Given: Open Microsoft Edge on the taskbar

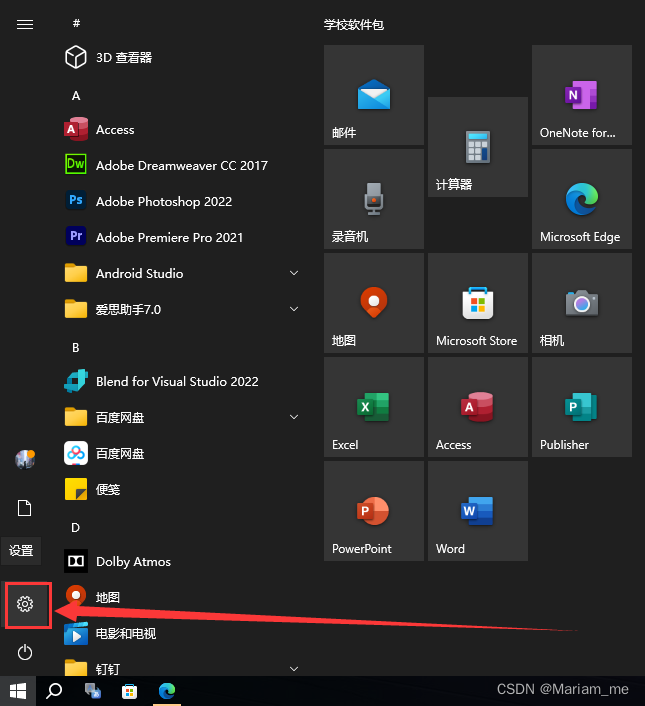Looking at the screenshot, I should click(167, 691).
